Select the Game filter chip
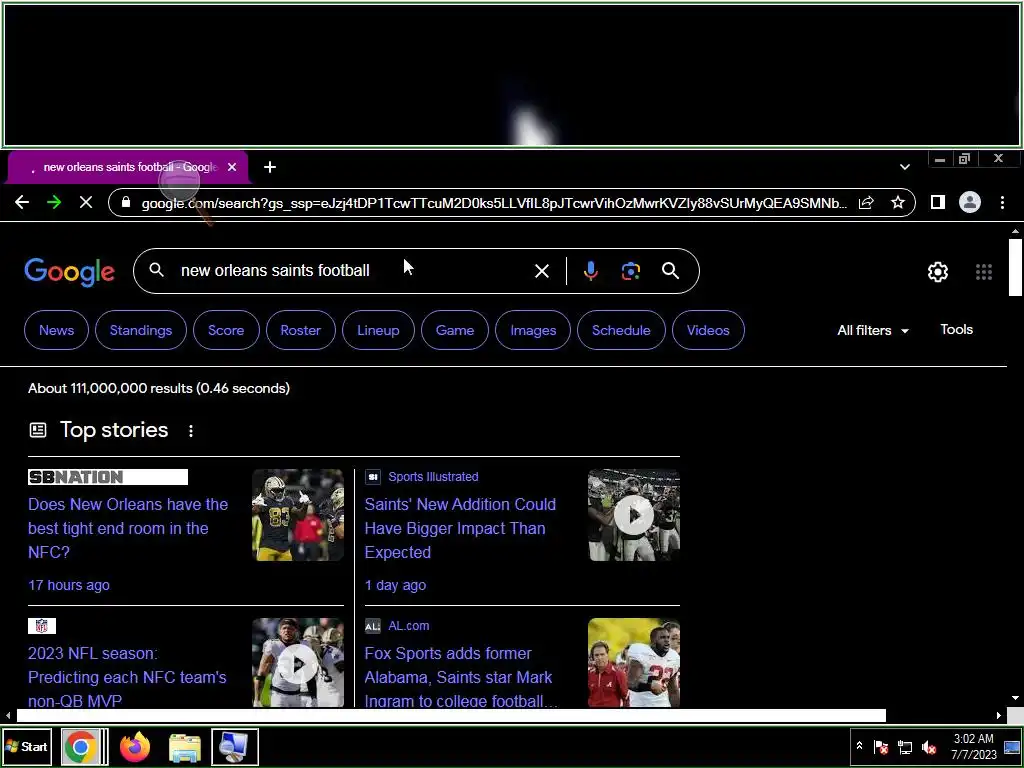This screenshot has width=1024, height=768. (x=455, y=330)
